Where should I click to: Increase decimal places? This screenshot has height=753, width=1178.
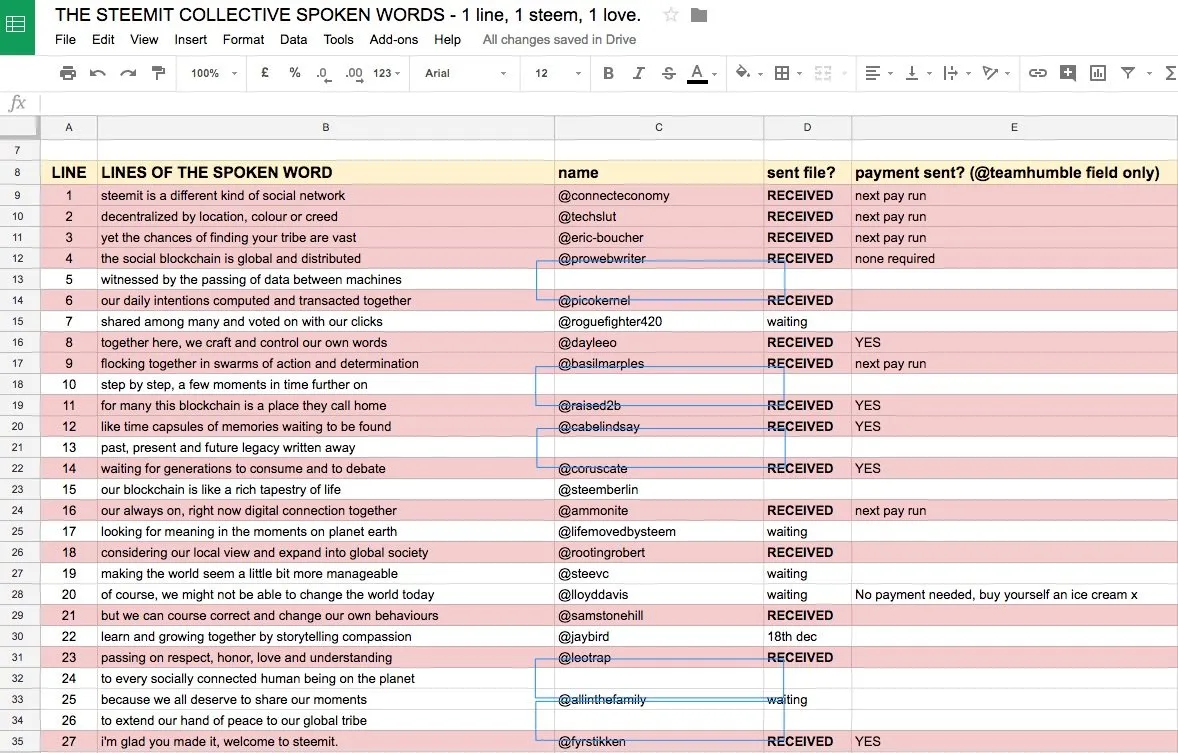click(354, 74)
